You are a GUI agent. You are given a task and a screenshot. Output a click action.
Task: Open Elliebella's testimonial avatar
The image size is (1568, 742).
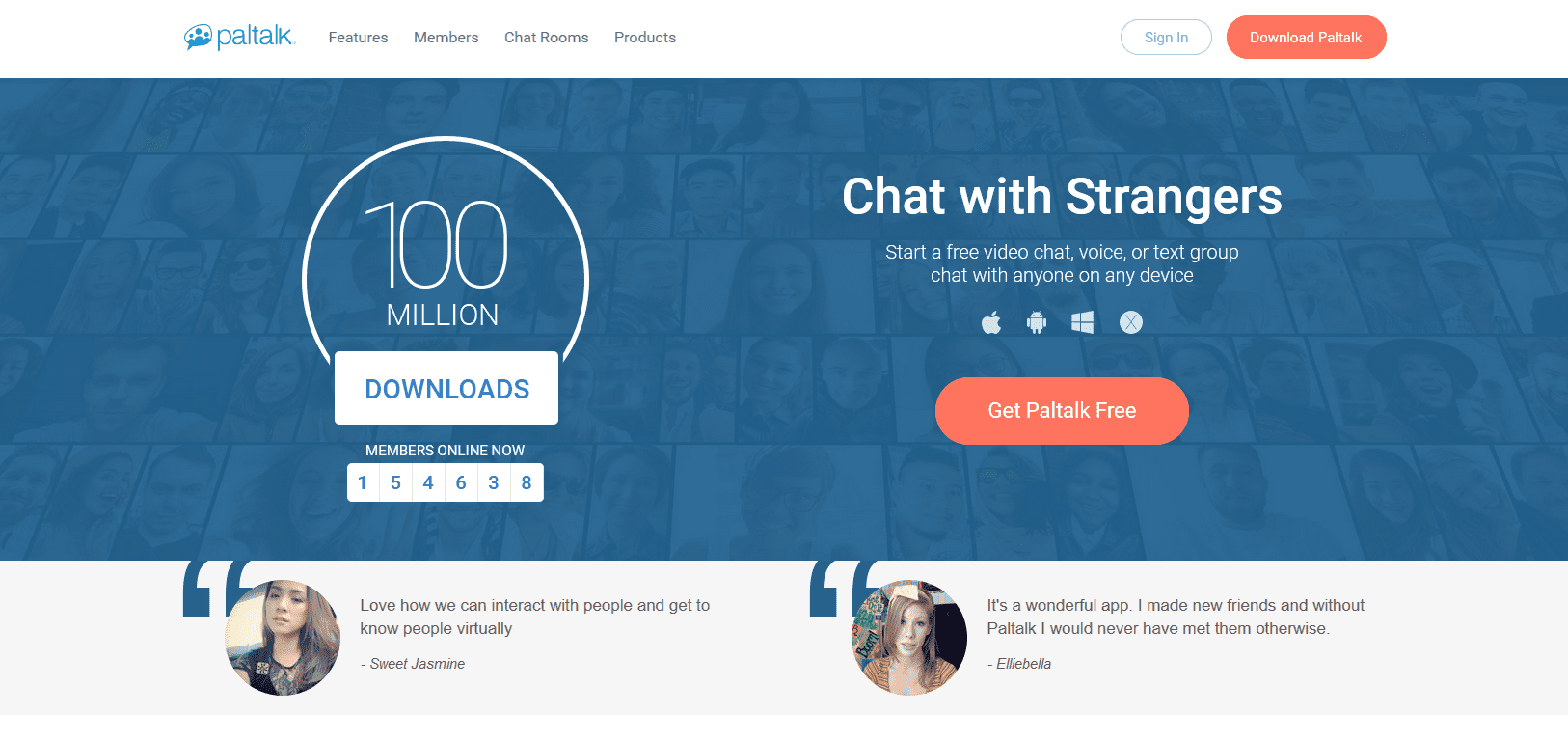coord(909,638)
